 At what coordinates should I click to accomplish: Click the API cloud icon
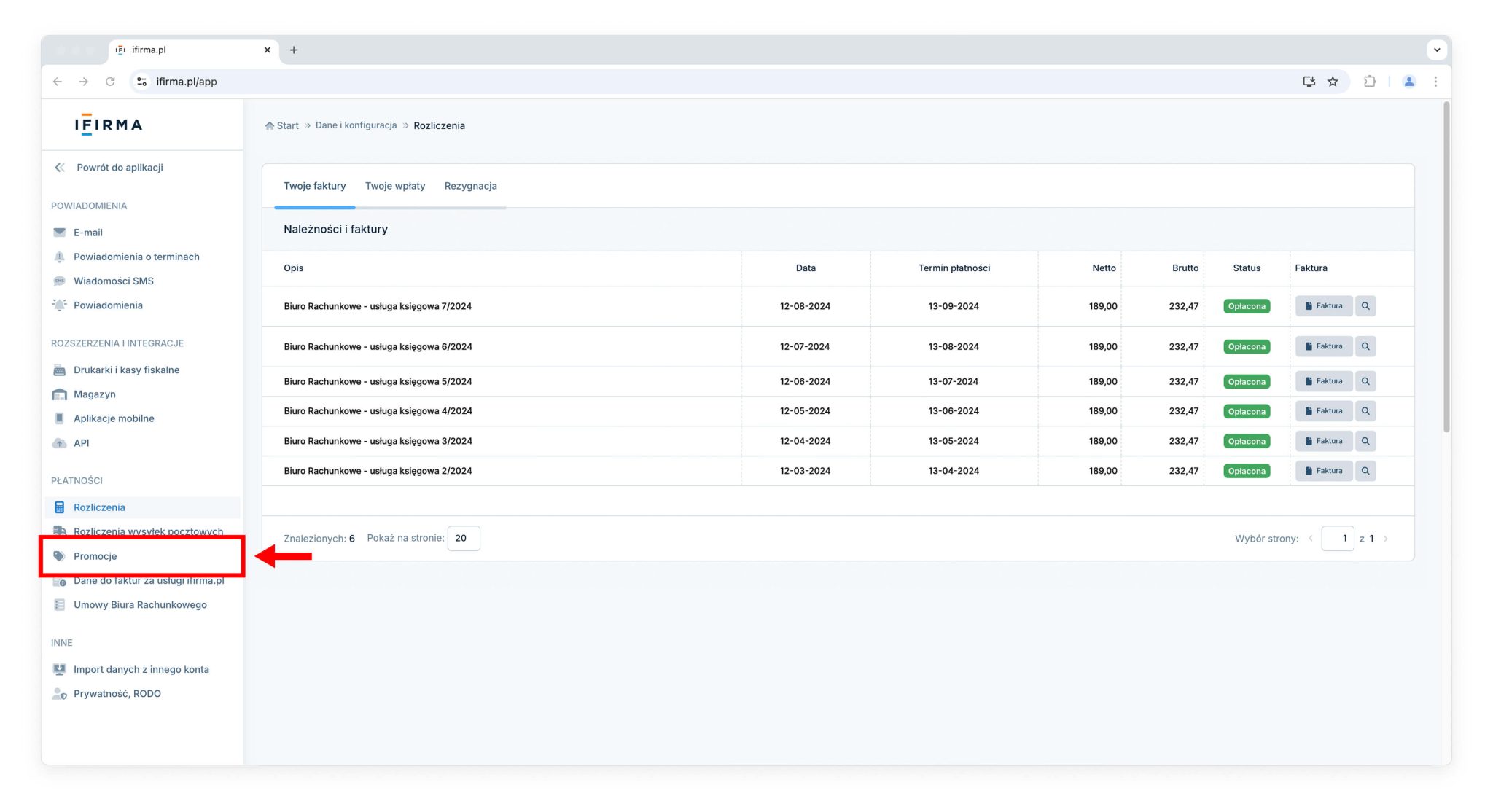pos(60,443)
